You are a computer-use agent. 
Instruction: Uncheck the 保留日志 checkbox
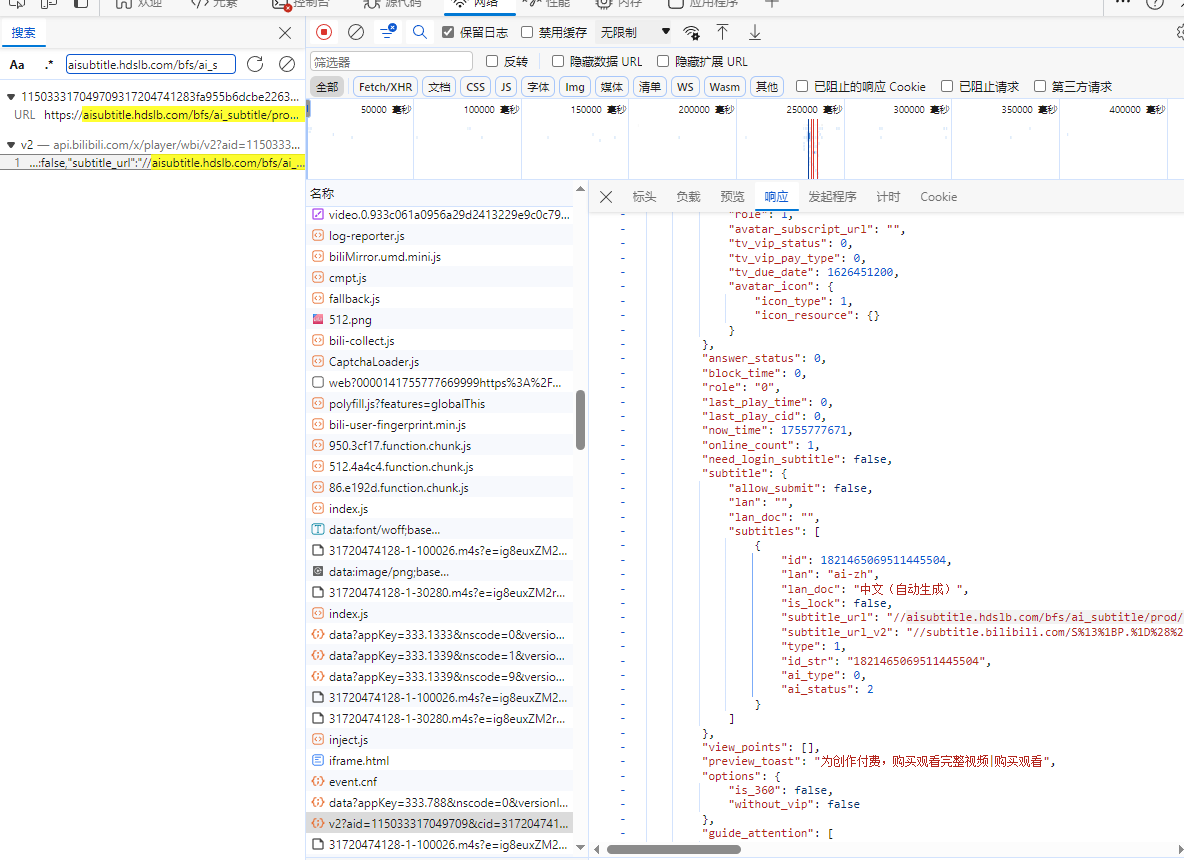(448, 33)
